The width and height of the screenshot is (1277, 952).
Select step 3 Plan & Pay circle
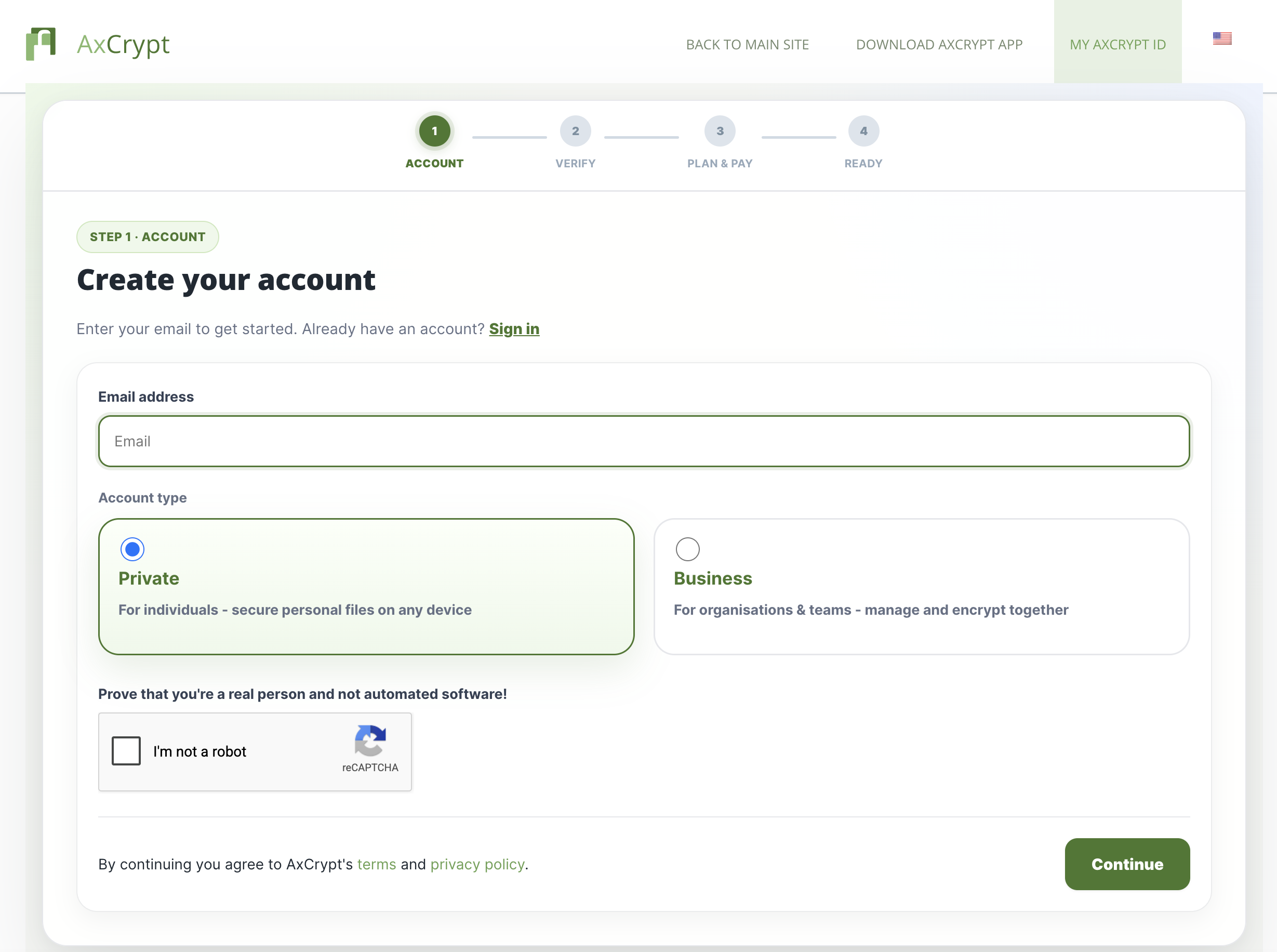(x=720, y=131)
